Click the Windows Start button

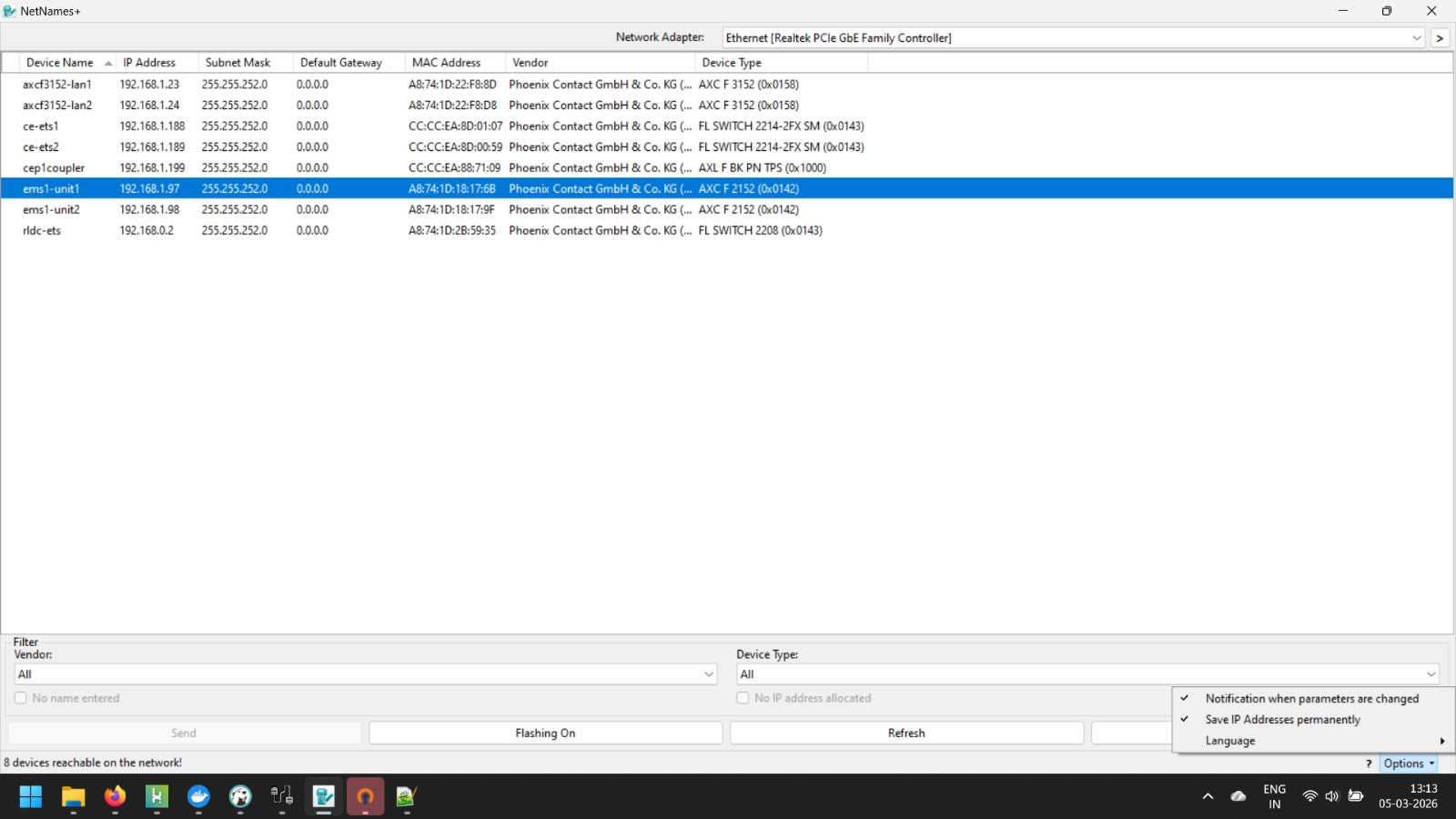(31, 797)
